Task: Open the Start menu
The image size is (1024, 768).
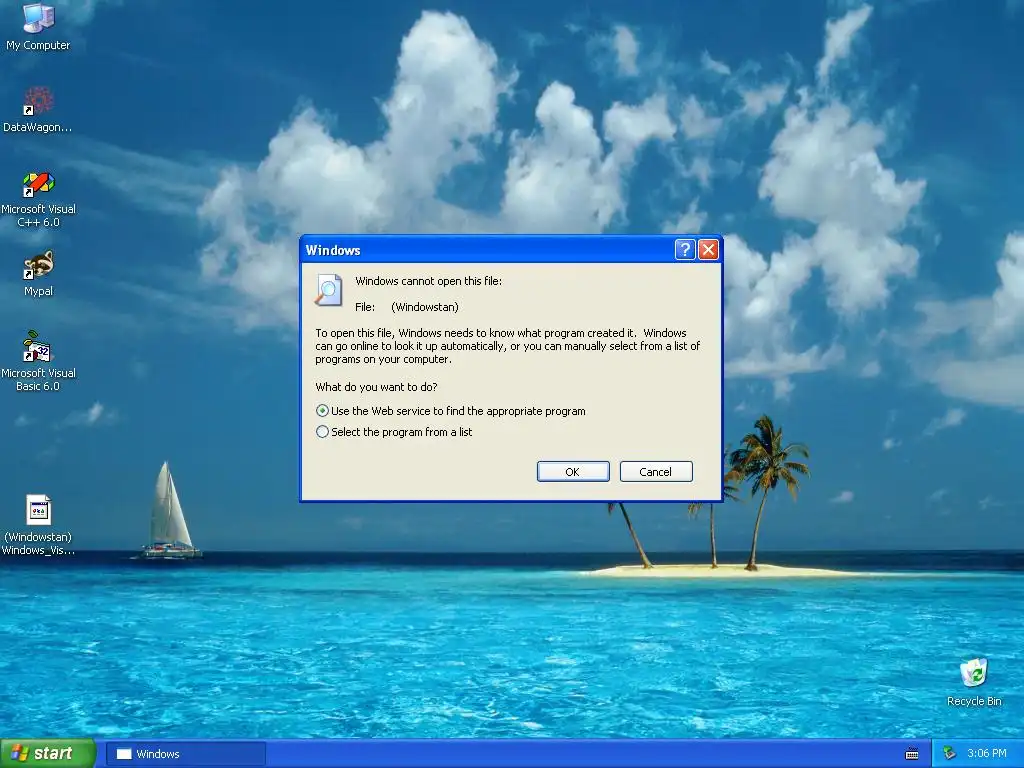Action: click(x=48, y=754)
